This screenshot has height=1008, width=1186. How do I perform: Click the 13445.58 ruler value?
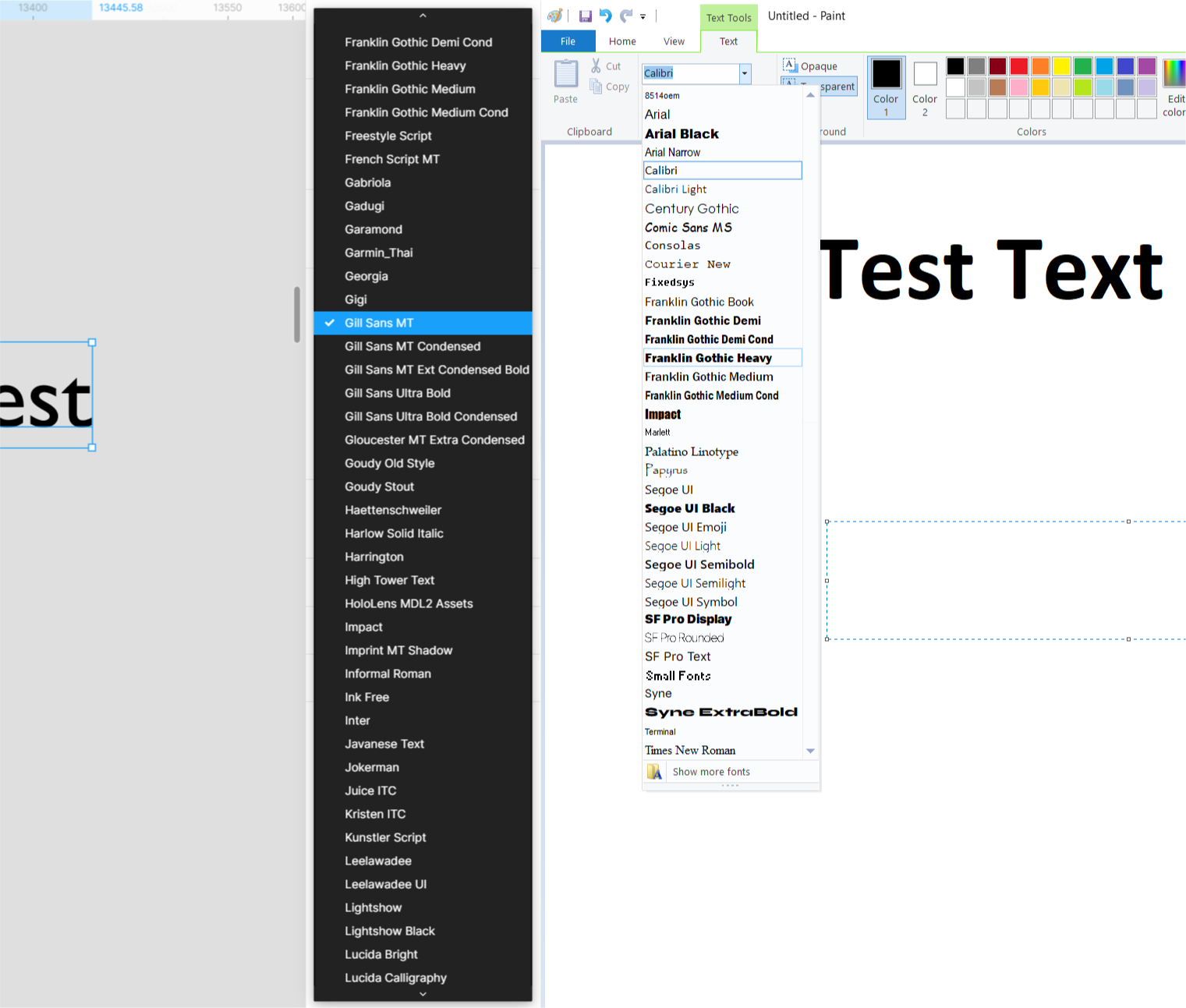(x=121, y=8)
